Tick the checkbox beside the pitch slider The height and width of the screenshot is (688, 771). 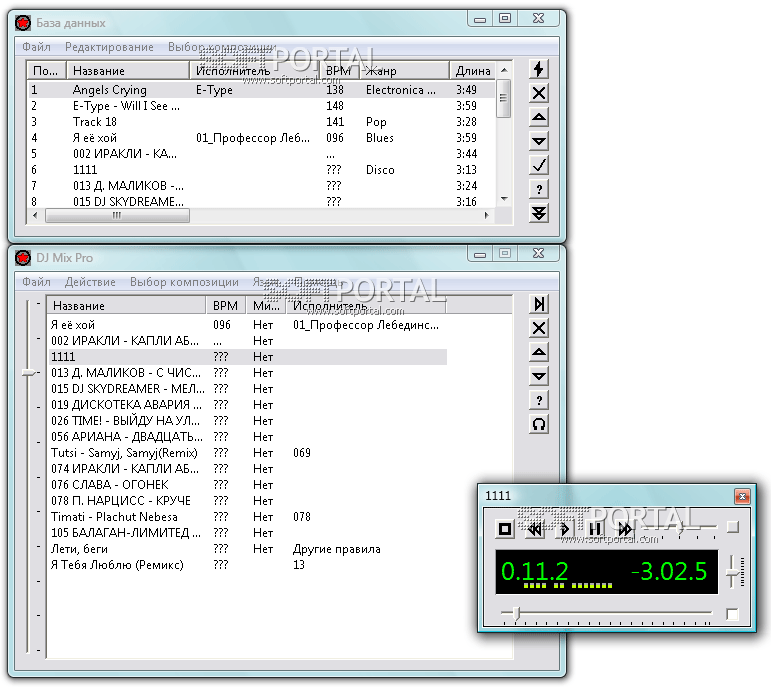tap(733, 527)
